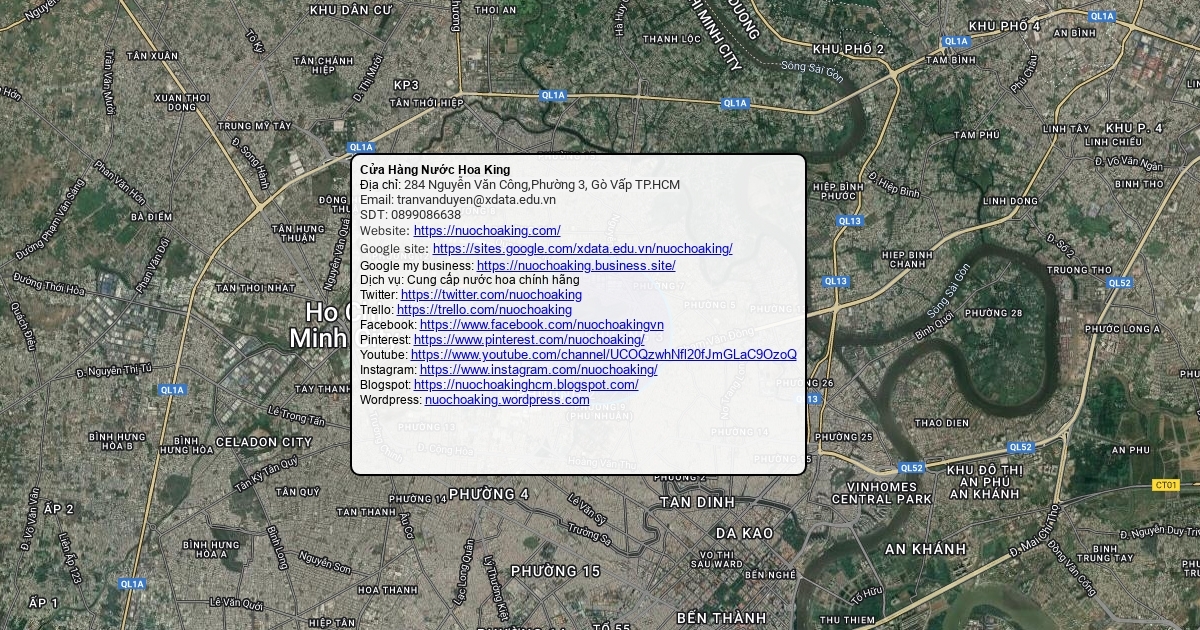The image size is (1200, 630).
Task: Click the QL1A shield near Ấp 1
Action: (132, 583)
